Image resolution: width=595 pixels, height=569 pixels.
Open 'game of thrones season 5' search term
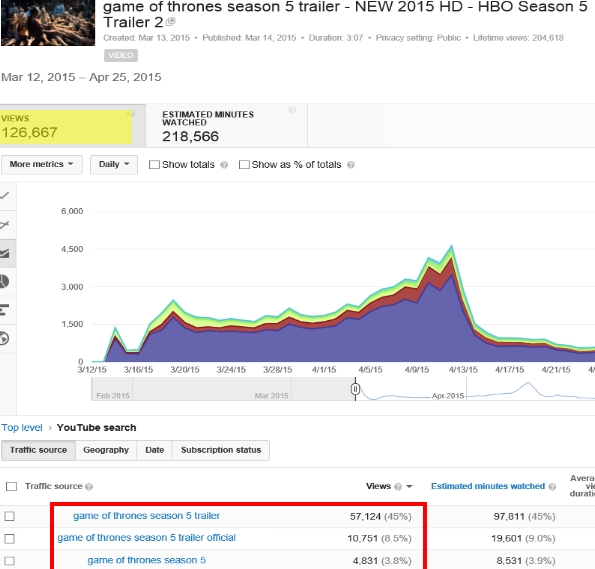(x=146, y=560)
